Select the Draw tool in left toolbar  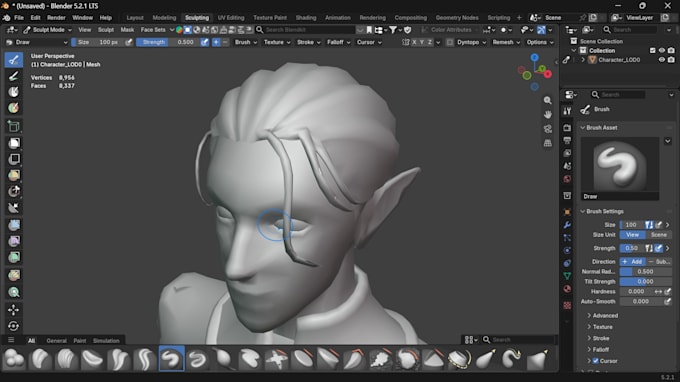[x=13, y=60]
